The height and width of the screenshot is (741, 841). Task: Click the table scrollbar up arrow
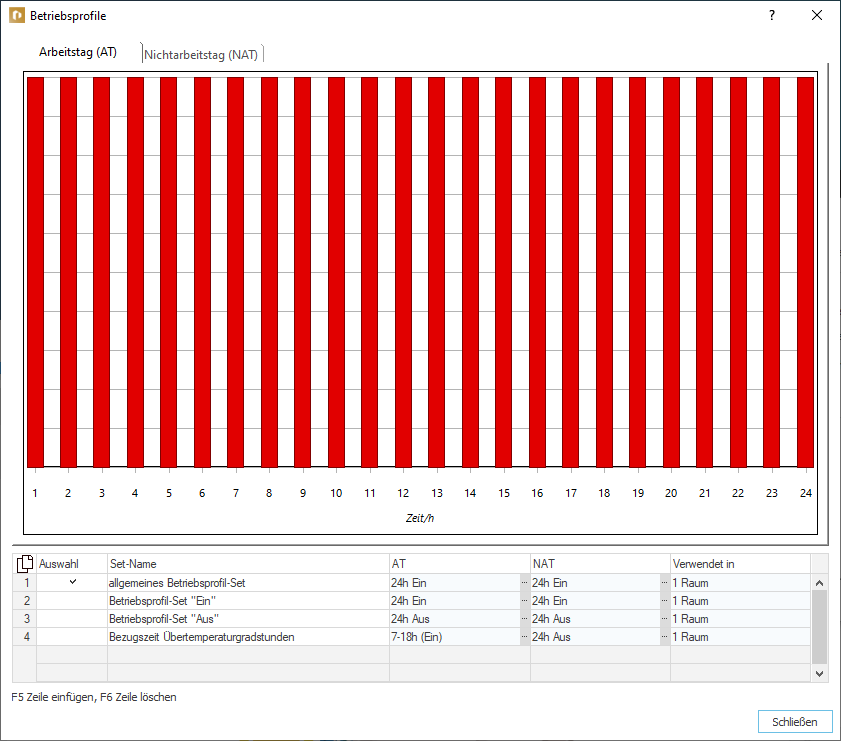coord(819,583)
